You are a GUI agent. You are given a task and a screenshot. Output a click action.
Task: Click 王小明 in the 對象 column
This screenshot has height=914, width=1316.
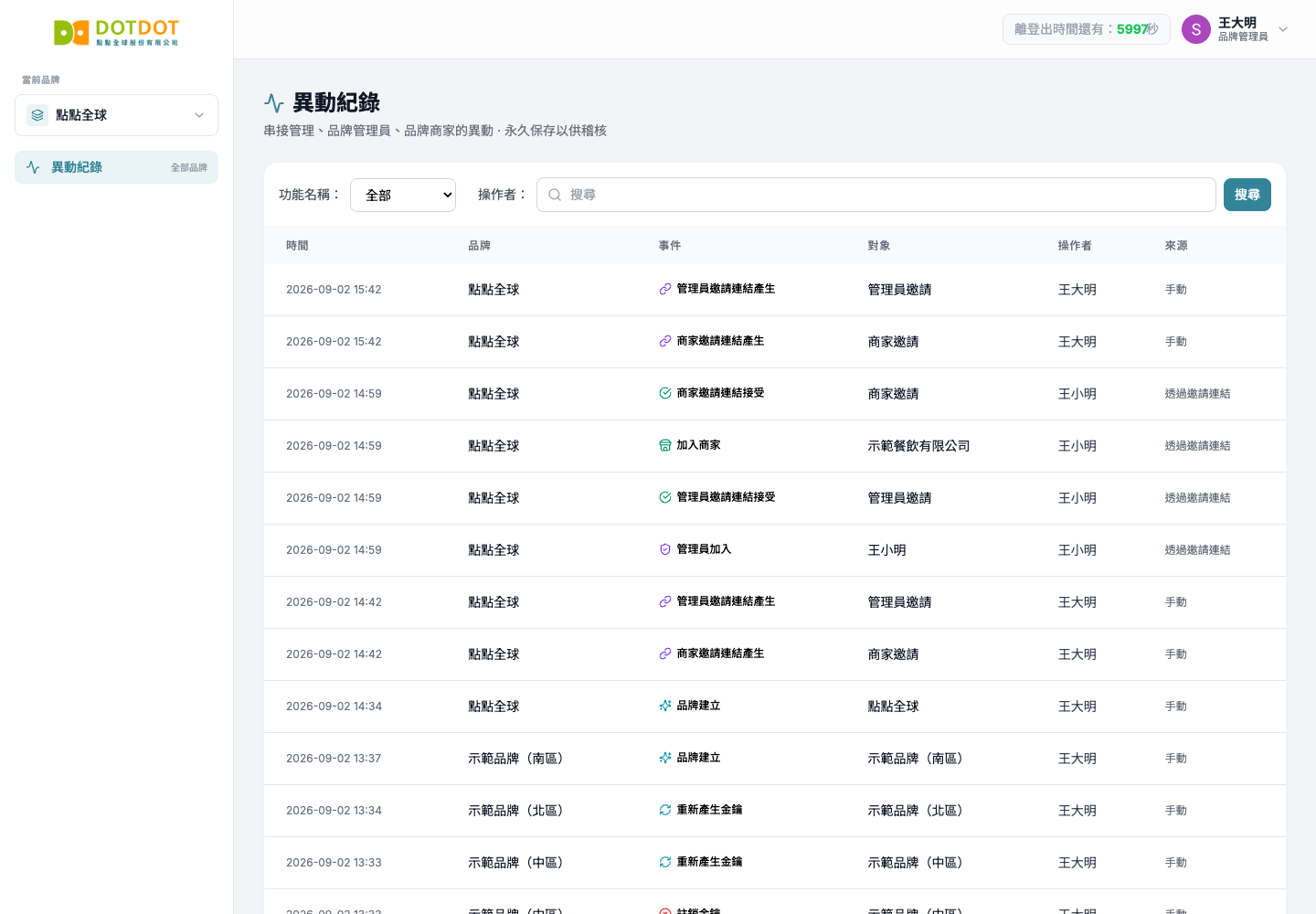(887, 550)
